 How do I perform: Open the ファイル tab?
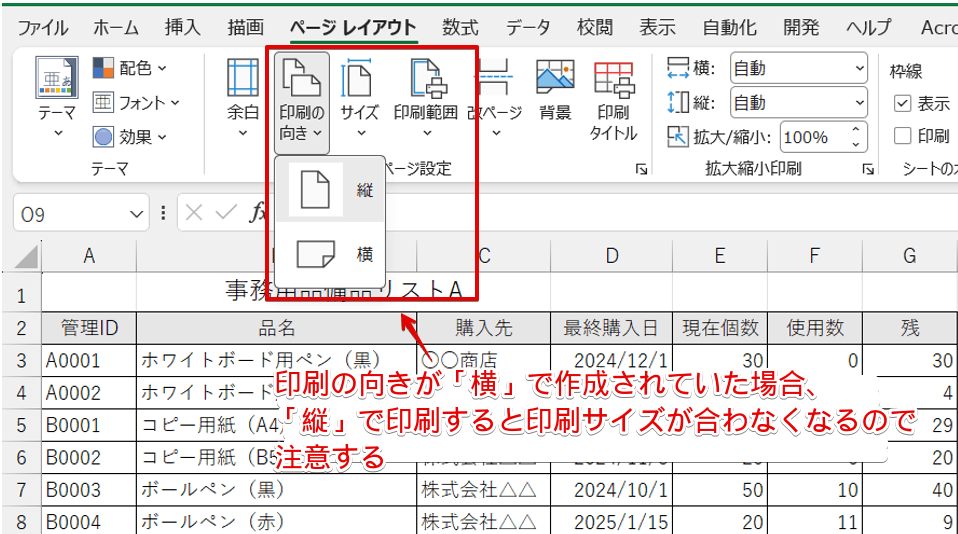pos(42,27)
